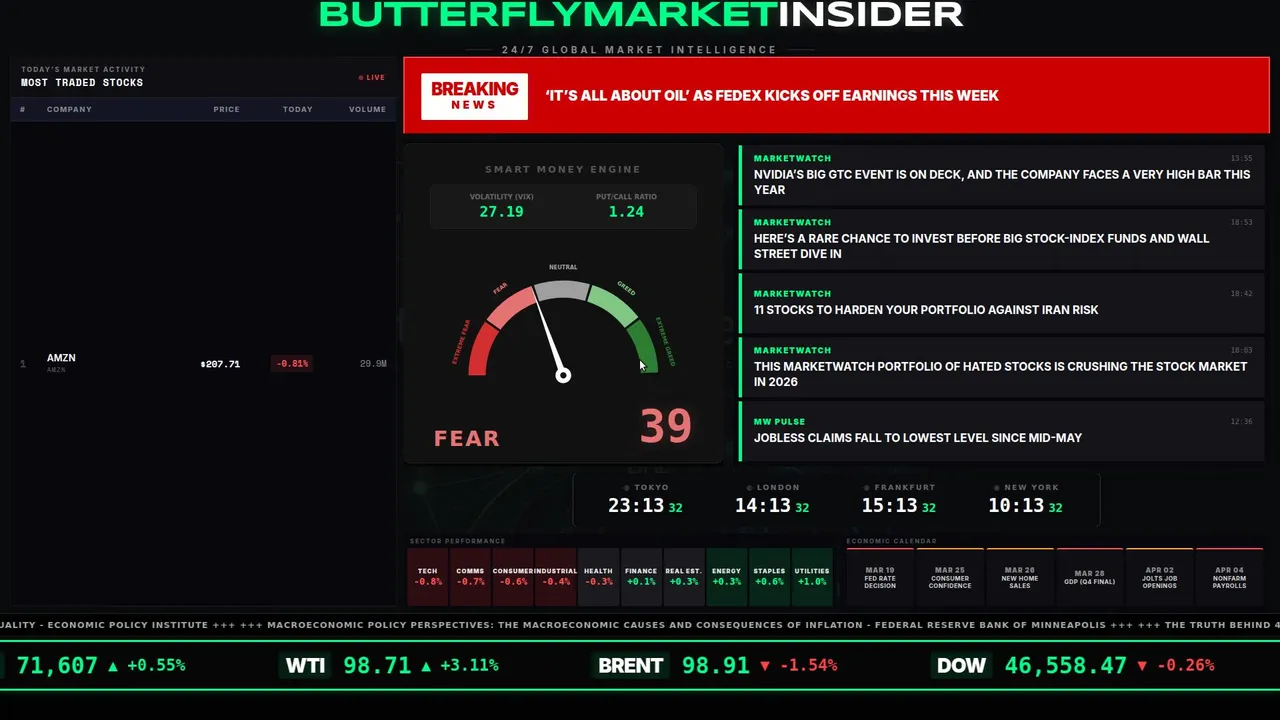Sort table by COMPANY column
1280x720 pixels.
69,109
